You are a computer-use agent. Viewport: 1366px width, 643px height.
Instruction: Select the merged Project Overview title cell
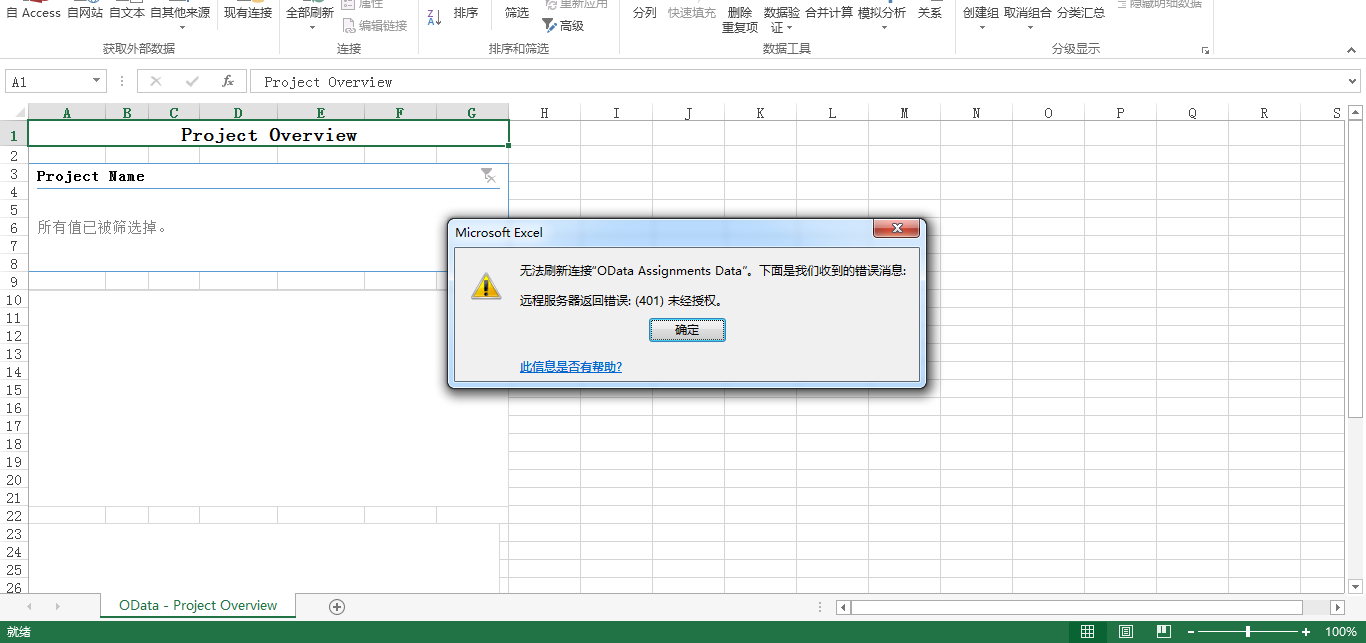coord(269,134)
